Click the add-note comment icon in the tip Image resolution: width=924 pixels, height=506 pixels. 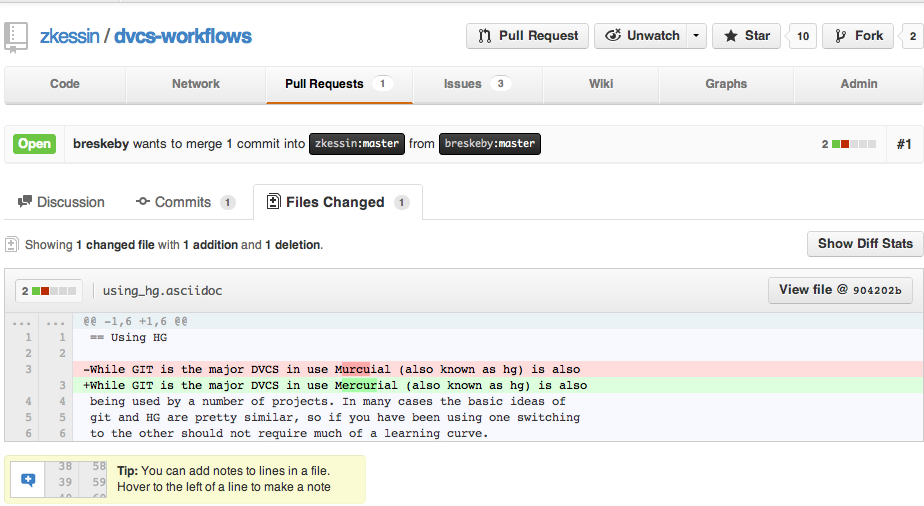click(28, 479)
